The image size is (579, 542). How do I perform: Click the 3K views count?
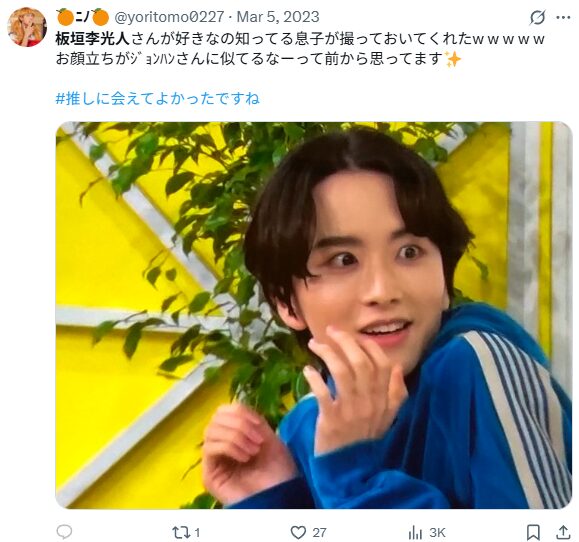click(x=437, y=532)
